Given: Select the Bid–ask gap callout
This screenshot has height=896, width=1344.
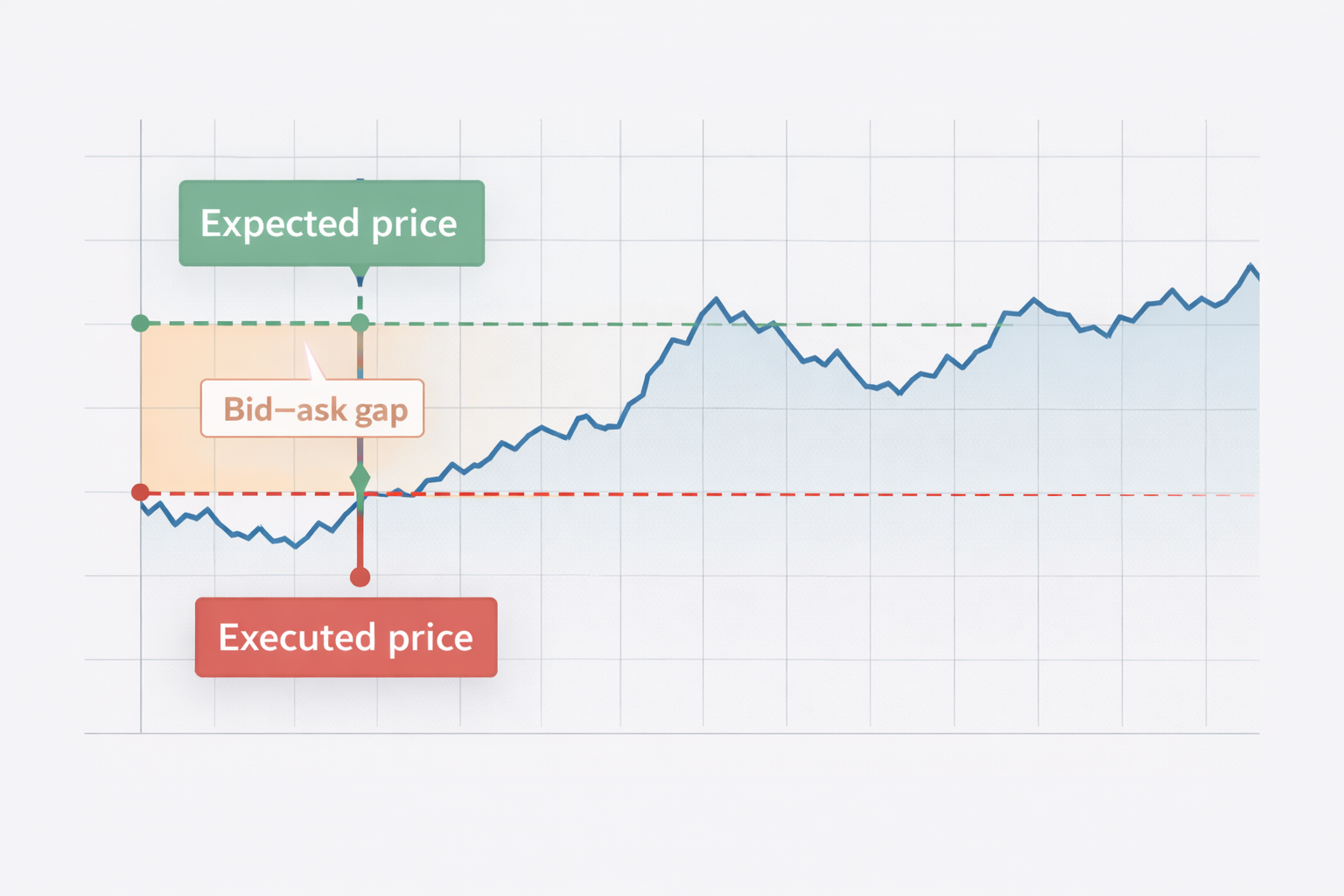Looking at the screenshot, I should point(312,409).
